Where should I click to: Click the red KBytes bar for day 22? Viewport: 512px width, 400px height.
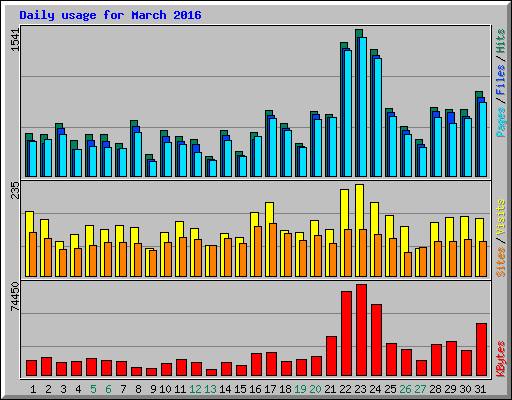point(346,334)
